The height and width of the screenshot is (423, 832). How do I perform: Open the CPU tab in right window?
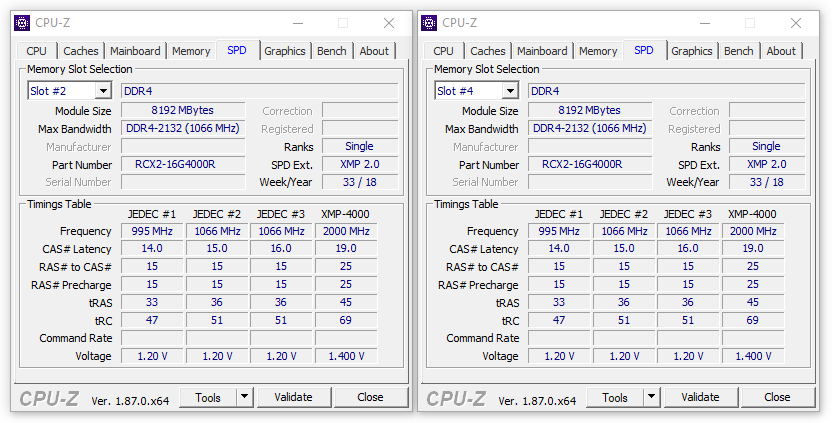[444, 51]
